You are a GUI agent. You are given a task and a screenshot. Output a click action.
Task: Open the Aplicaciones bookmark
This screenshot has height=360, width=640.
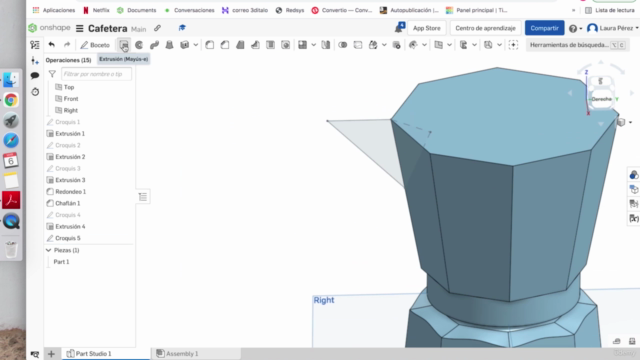pos(54,10)
